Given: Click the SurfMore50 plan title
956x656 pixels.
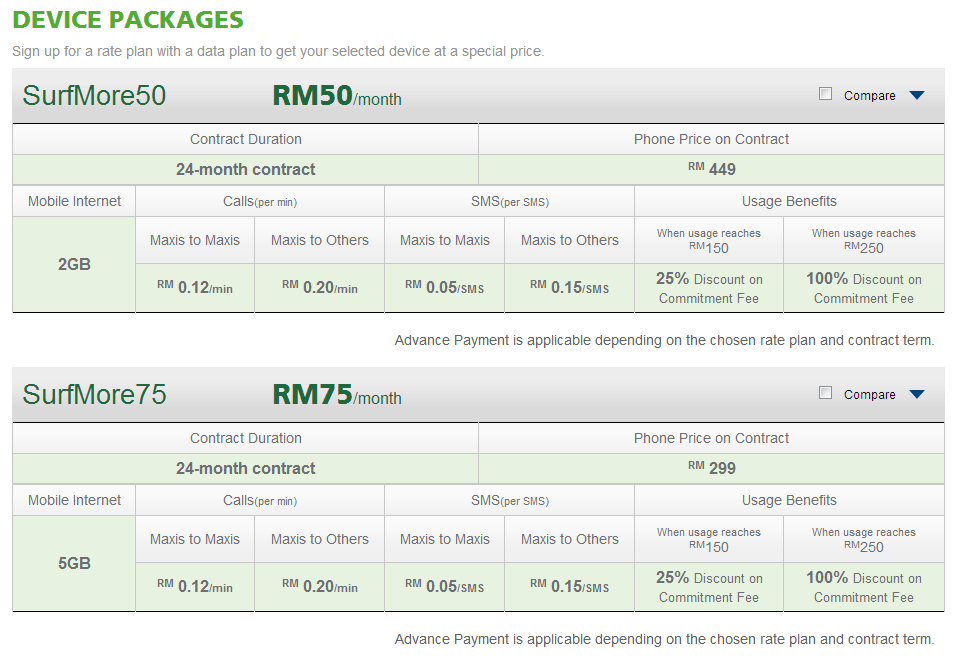Looking at the screenshot, I should pyautogui.click(x=95, y=96).
